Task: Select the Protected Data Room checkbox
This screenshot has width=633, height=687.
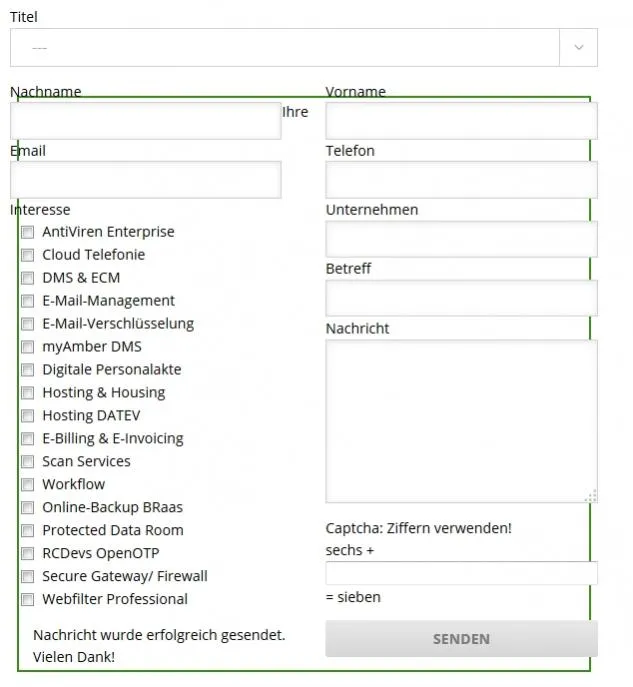Action: pos(28,530)
